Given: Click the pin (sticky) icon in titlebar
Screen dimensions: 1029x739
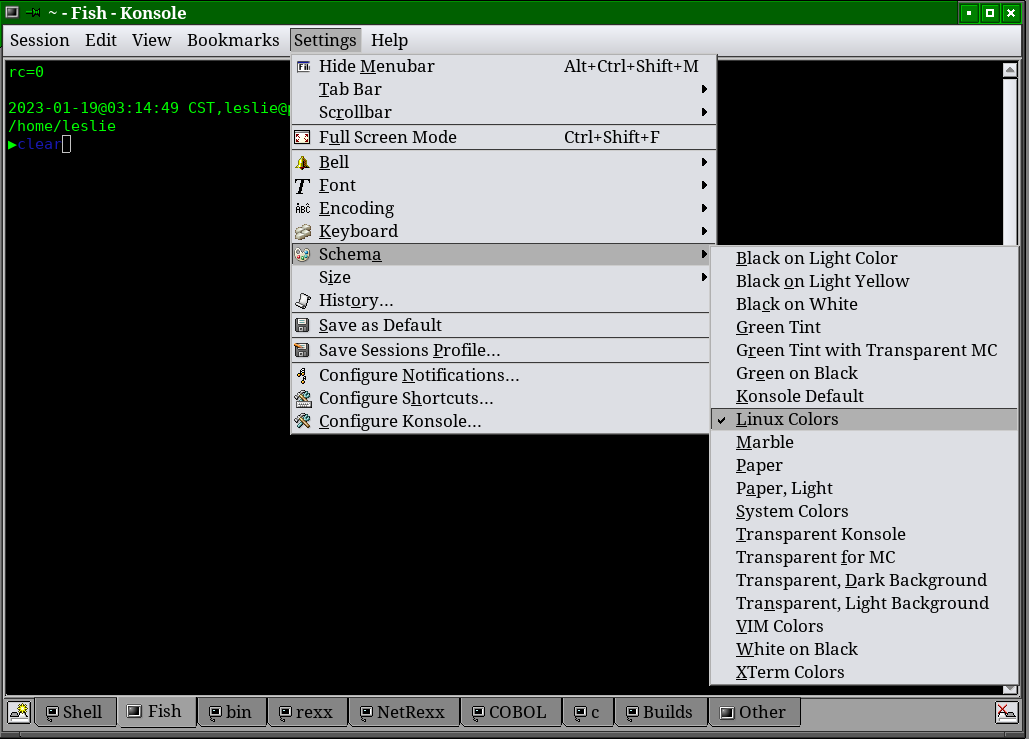Looking at the screenshot, I should click(x=33, y=12).
